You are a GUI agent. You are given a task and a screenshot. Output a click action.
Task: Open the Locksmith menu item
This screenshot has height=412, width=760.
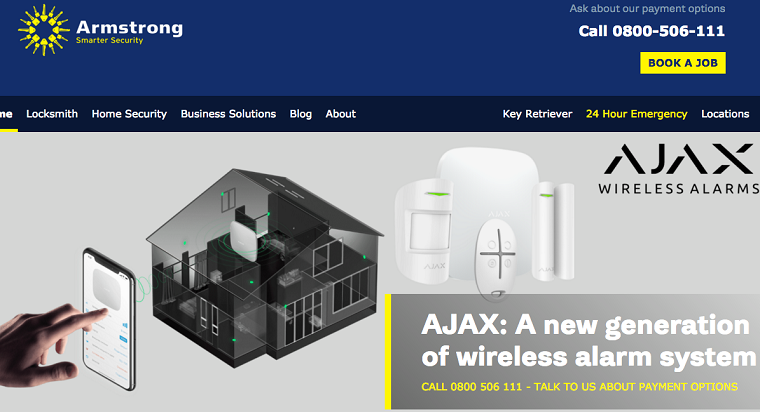tap(52, 114)
